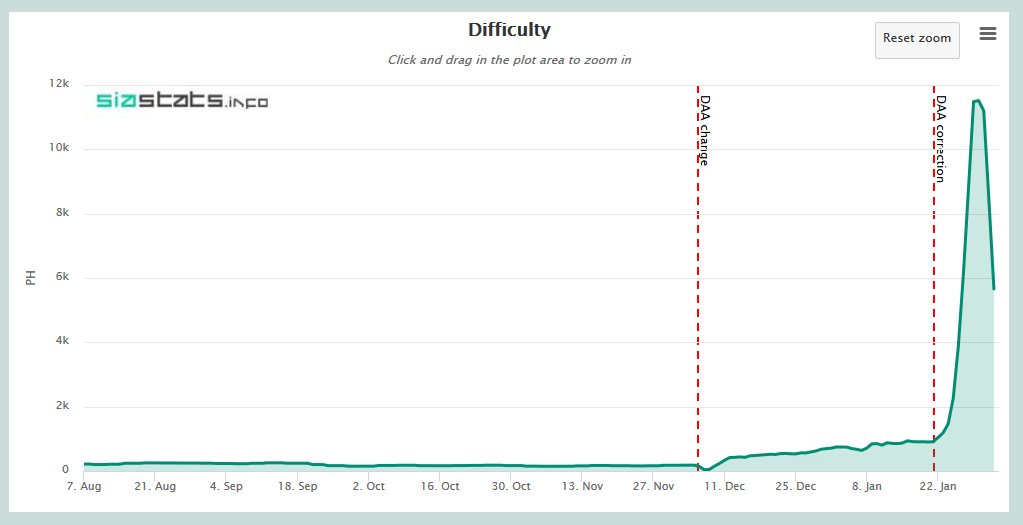This screenshot has width=1023, height=525.
Task: Click the Reset zoom button
Action: coord(917,40)
